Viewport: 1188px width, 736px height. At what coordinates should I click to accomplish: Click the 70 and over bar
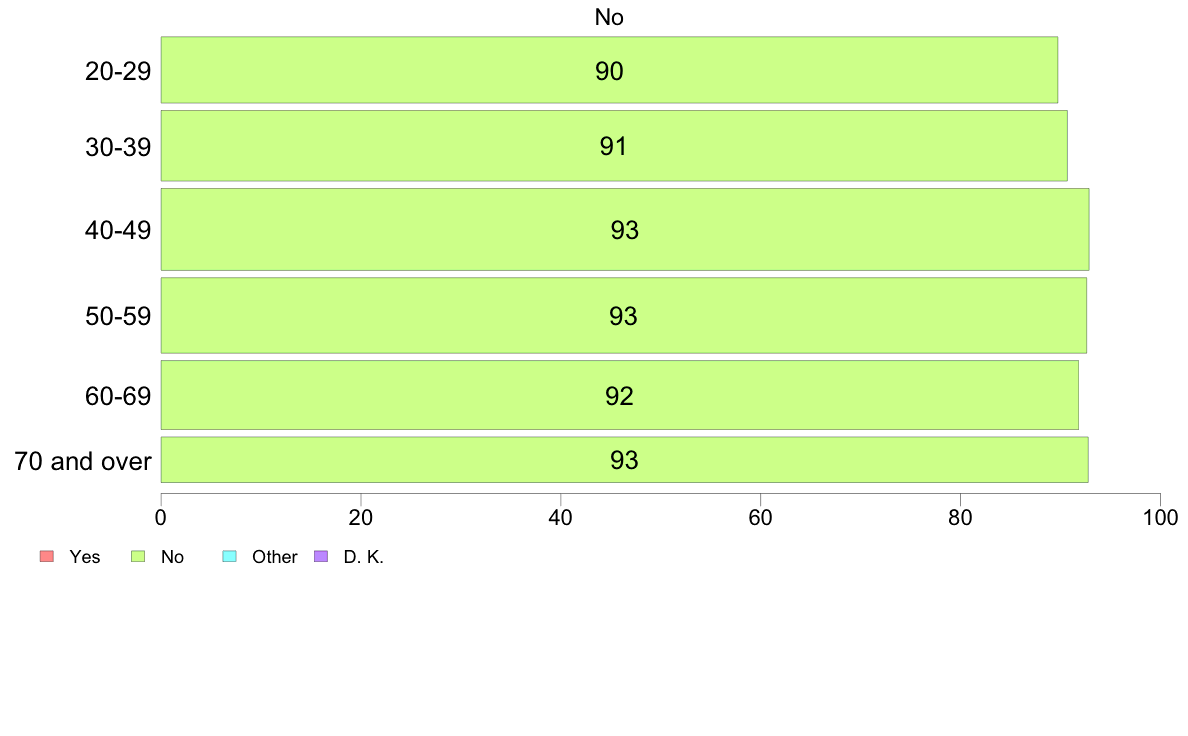(x=624, y=459)
